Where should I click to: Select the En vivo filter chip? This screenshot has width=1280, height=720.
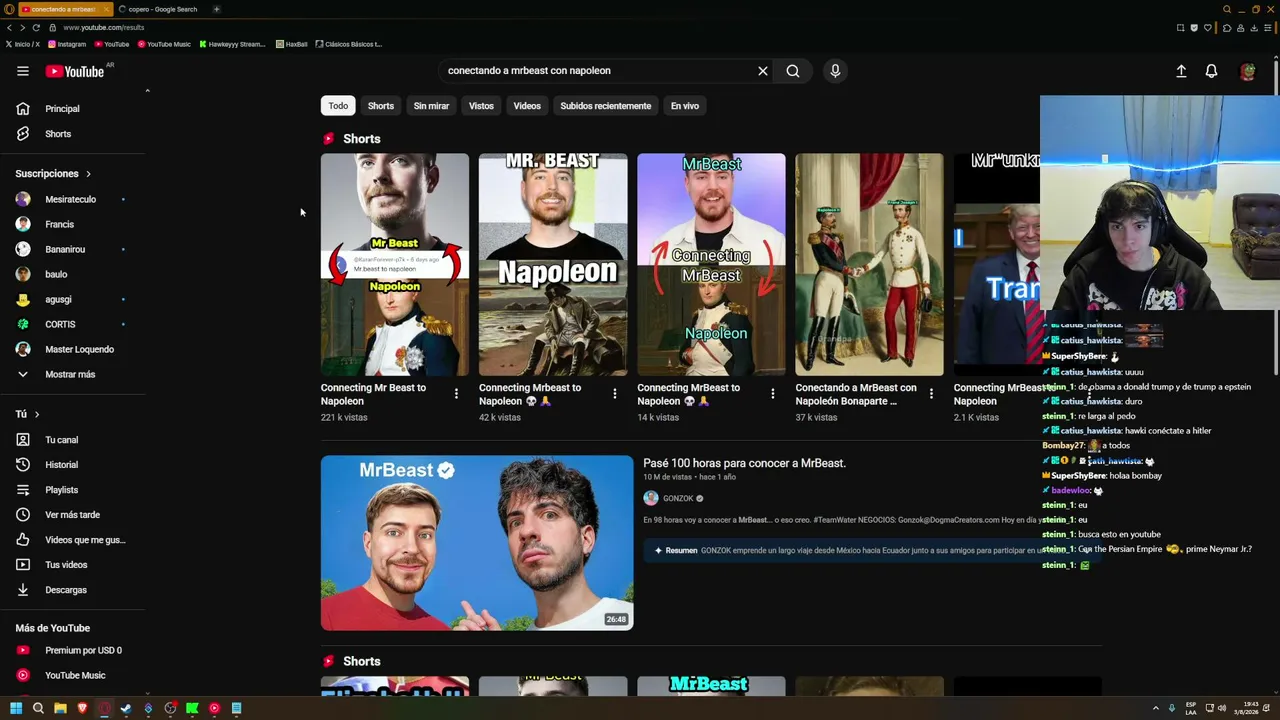tap(685, 106)
